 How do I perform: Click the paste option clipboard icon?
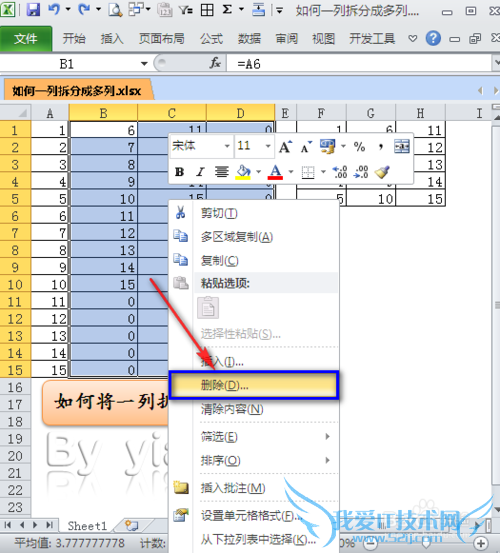208,308
